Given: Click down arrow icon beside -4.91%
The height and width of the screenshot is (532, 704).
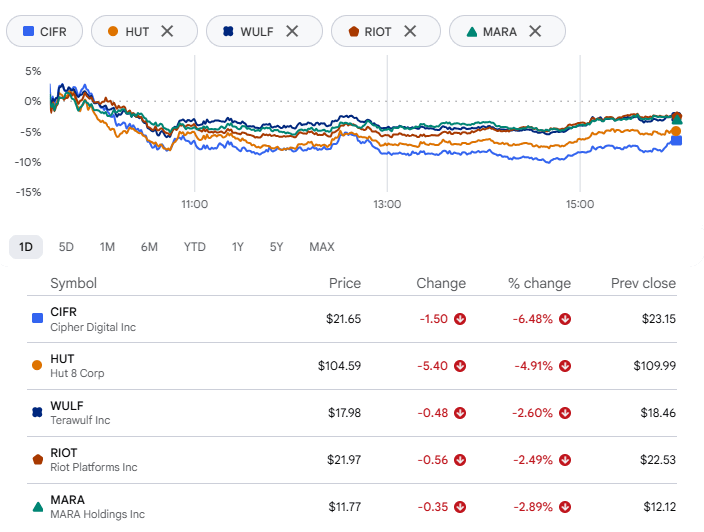Looking at the screenshot, I should pyautogui.click(x=565, y=366).
